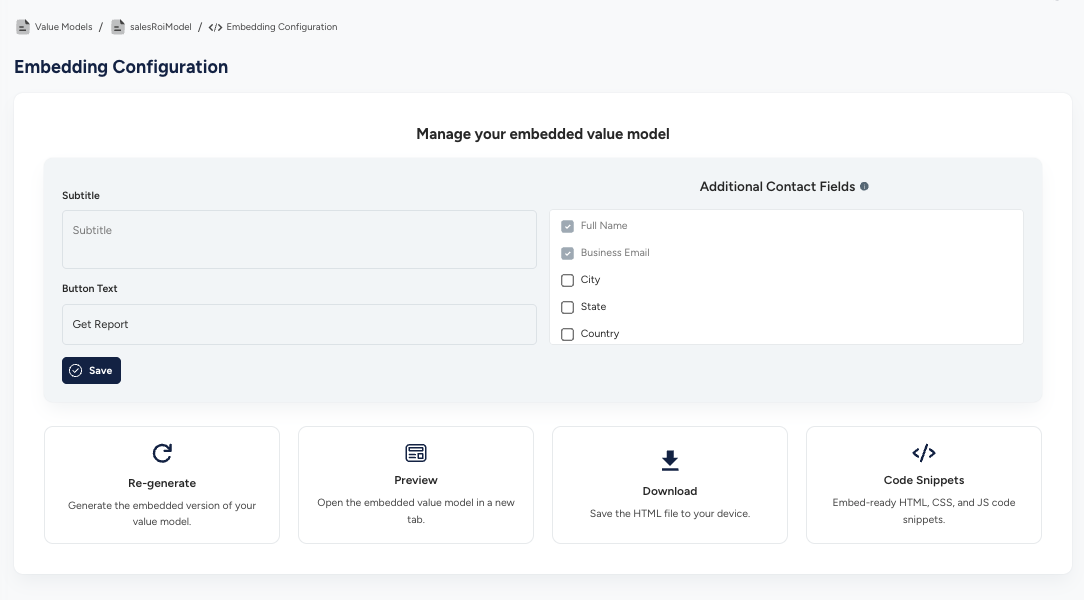Click the Value Models document icon in breadcrumb
The width and height of the screenshot is (1084, 600).
(23, 27)
